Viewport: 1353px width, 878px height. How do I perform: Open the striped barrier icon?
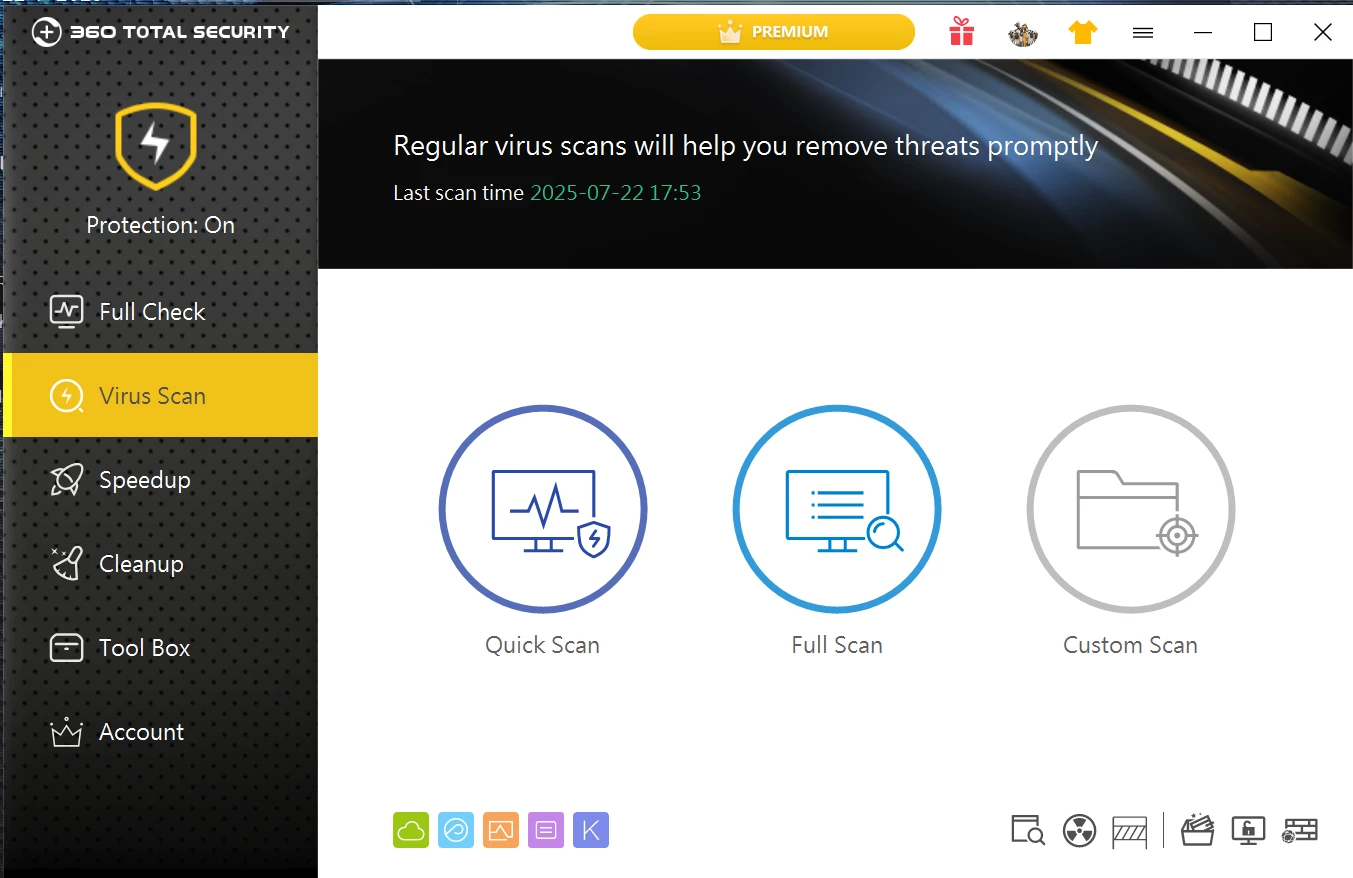click(1130, 830)
